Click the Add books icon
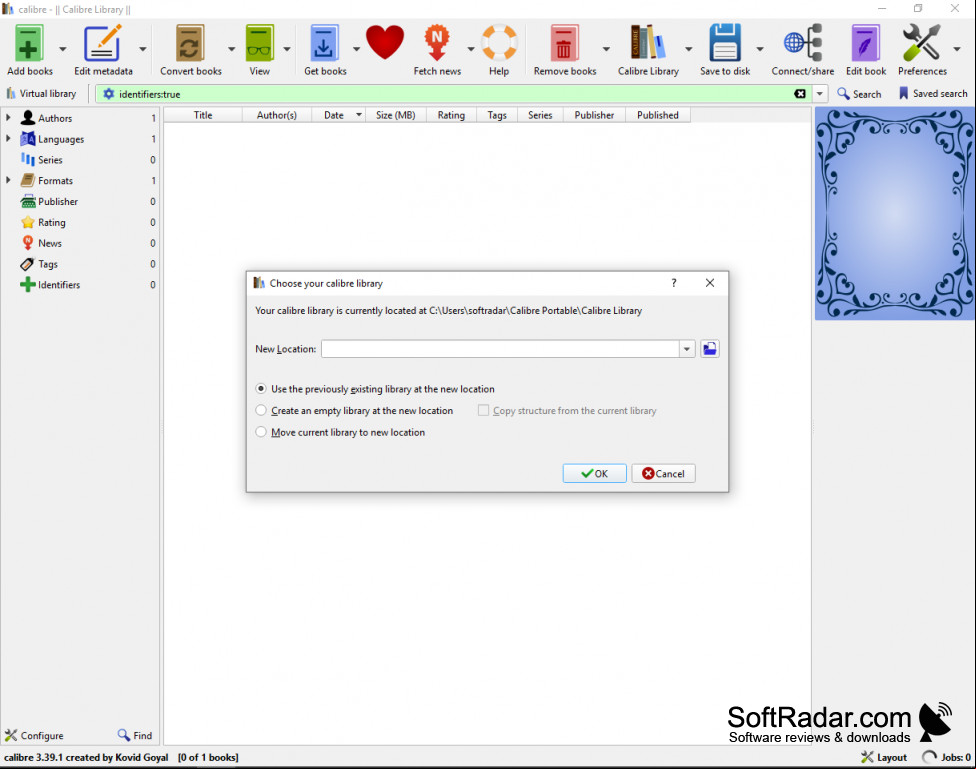Screen dimensions: 976x769 (29, 44)
